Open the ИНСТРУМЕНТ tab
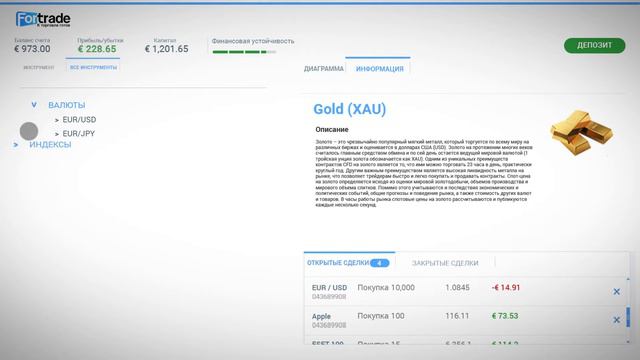 click(39, 67)
